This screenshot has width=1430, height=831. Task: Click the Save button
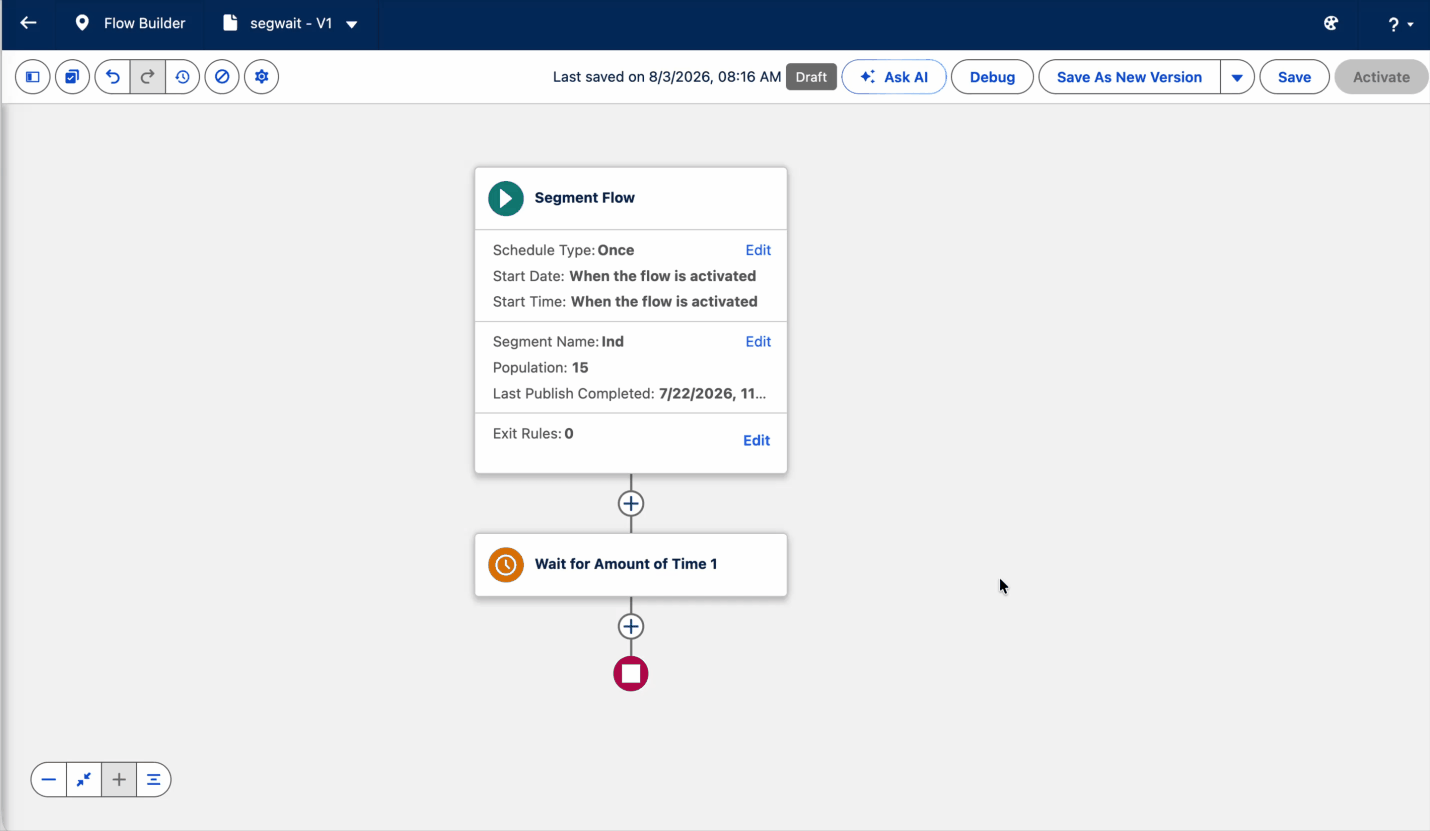click(x=1294, y=77)
